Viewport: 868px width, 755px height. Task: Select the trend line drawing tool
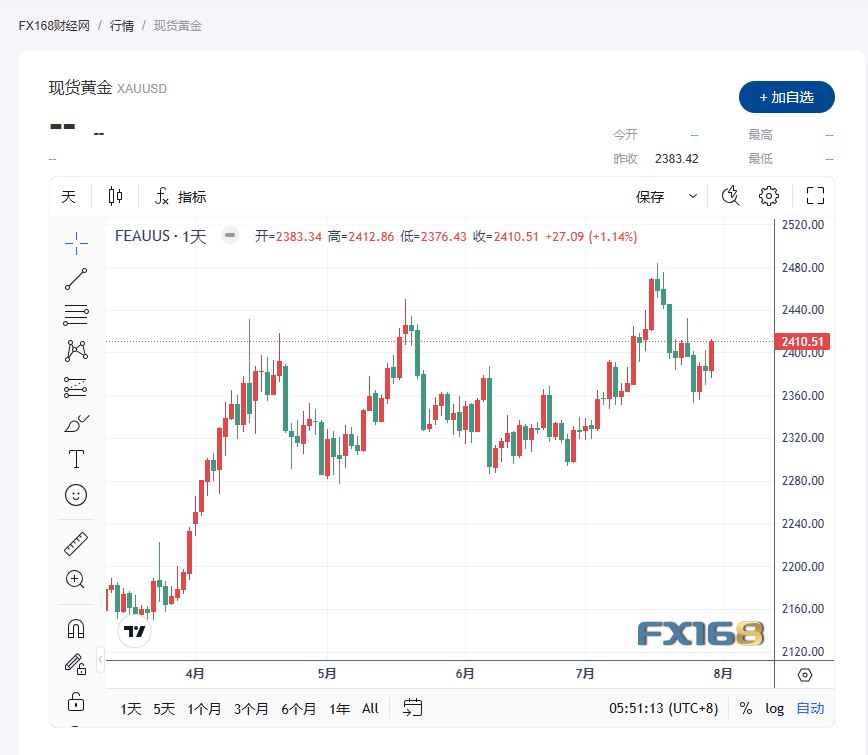(76, 279)
